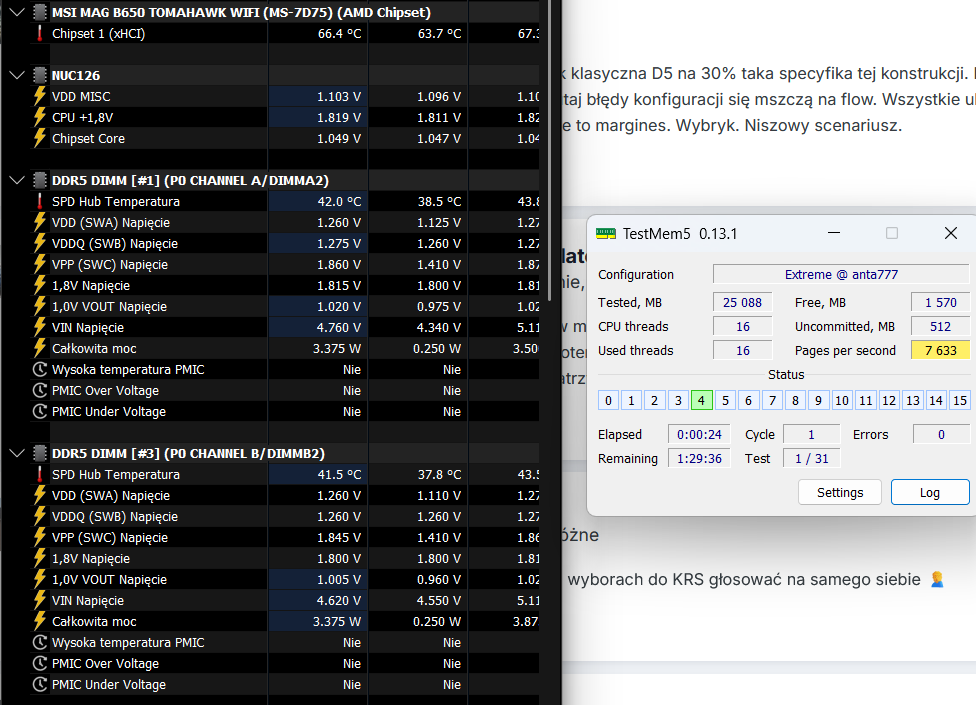
Task: Click lightning icon next to VDD MISC
Action: point(40,96)
